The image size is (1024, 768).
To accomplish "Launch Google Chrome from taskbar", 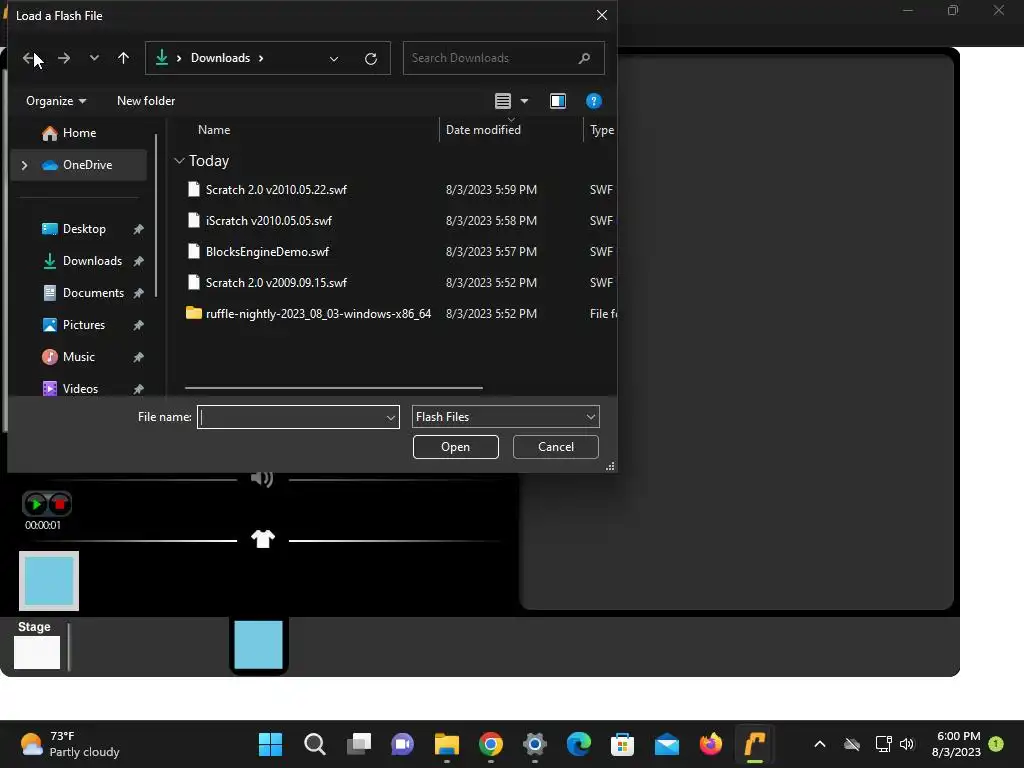I will tap(490, 744).
